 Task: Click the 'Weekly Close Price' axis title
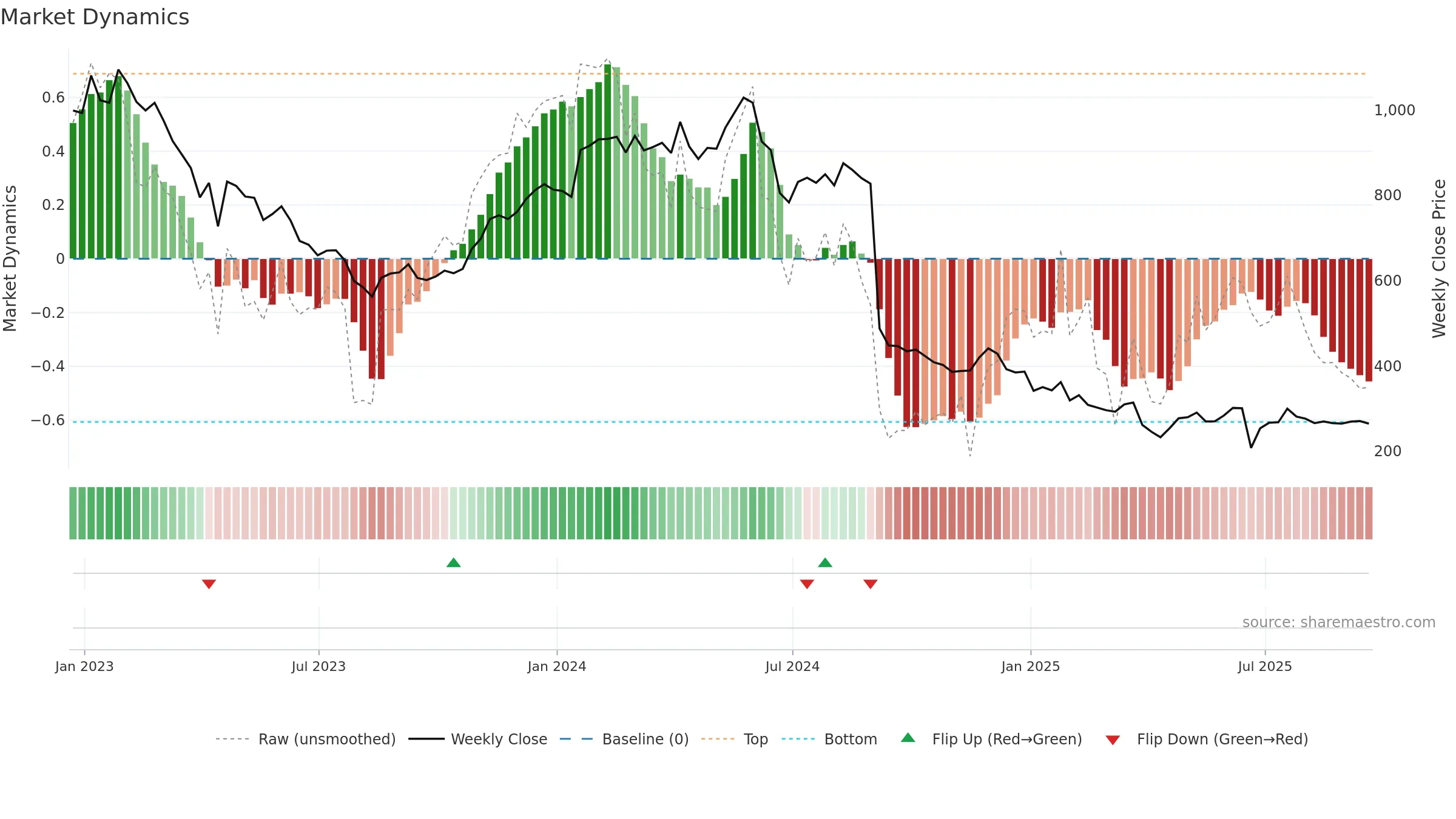tap(1439, 258)
